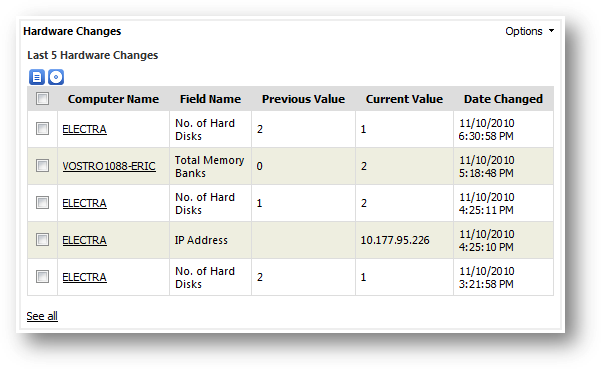Tick checkbox for ELECTRA 3:21:58 PM row
Viewport: 601px width, 369px height.
tap(43, 277)
